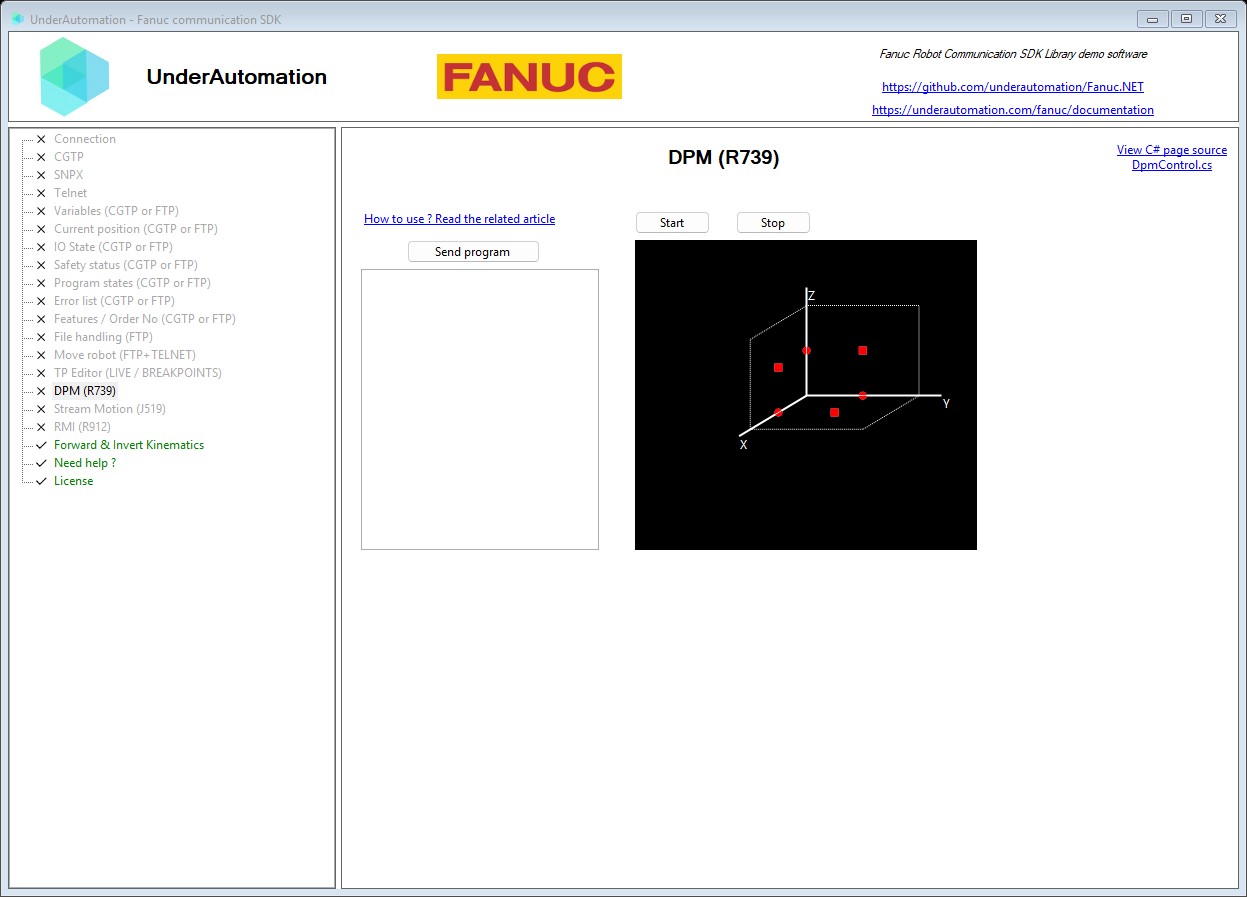Click the UnderAutomation hexagon logo
The image size is (1247, 897).
(74, 77)
